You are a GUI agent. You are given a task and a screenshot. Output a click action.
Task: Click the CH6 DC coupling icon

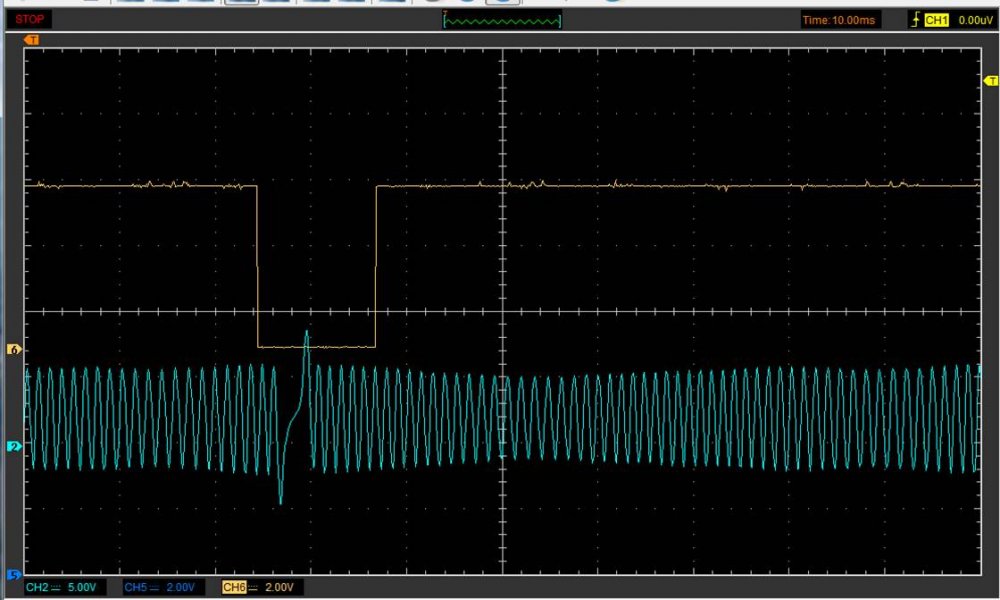(254, 588)
